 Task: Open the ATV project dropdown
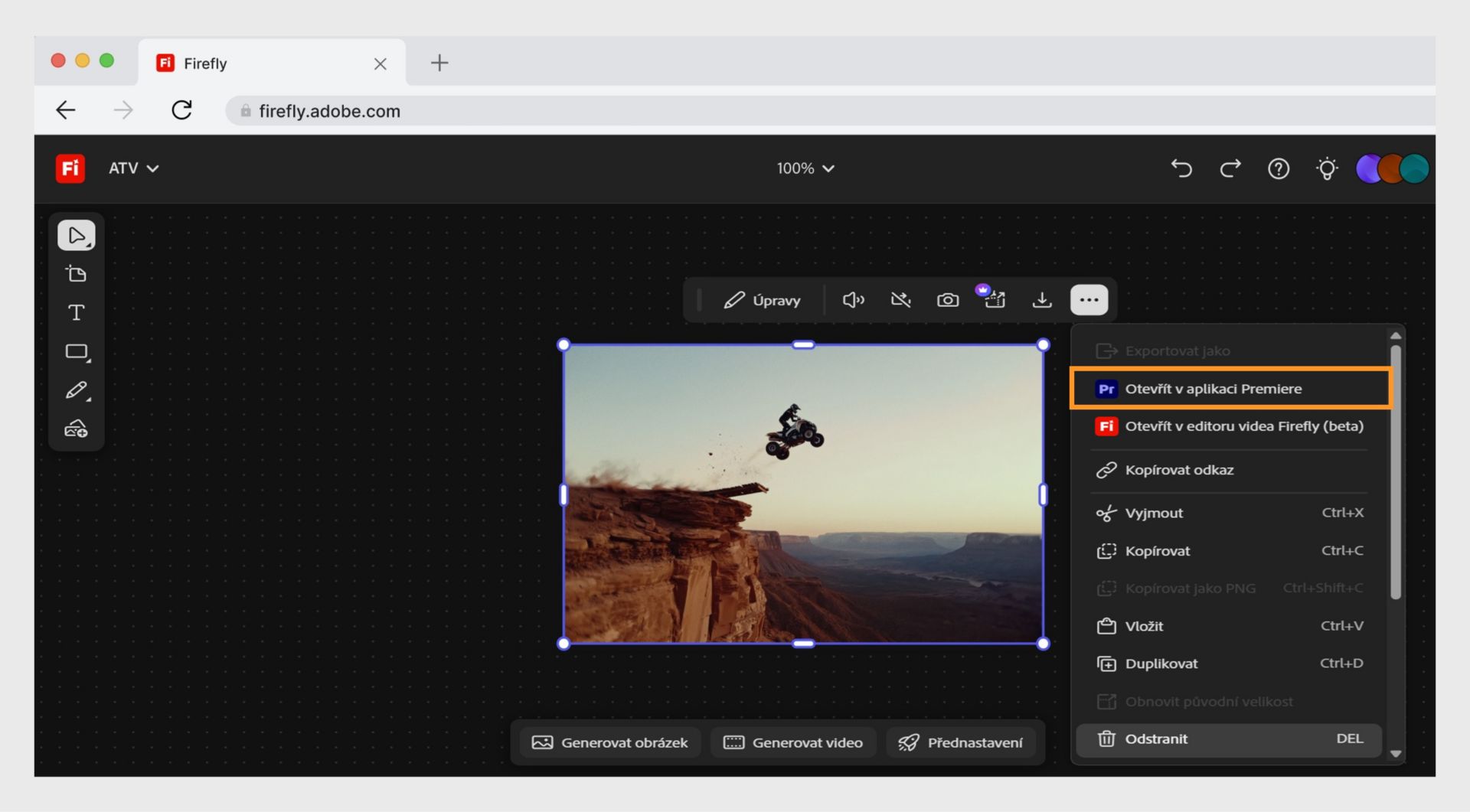[133, 168]
